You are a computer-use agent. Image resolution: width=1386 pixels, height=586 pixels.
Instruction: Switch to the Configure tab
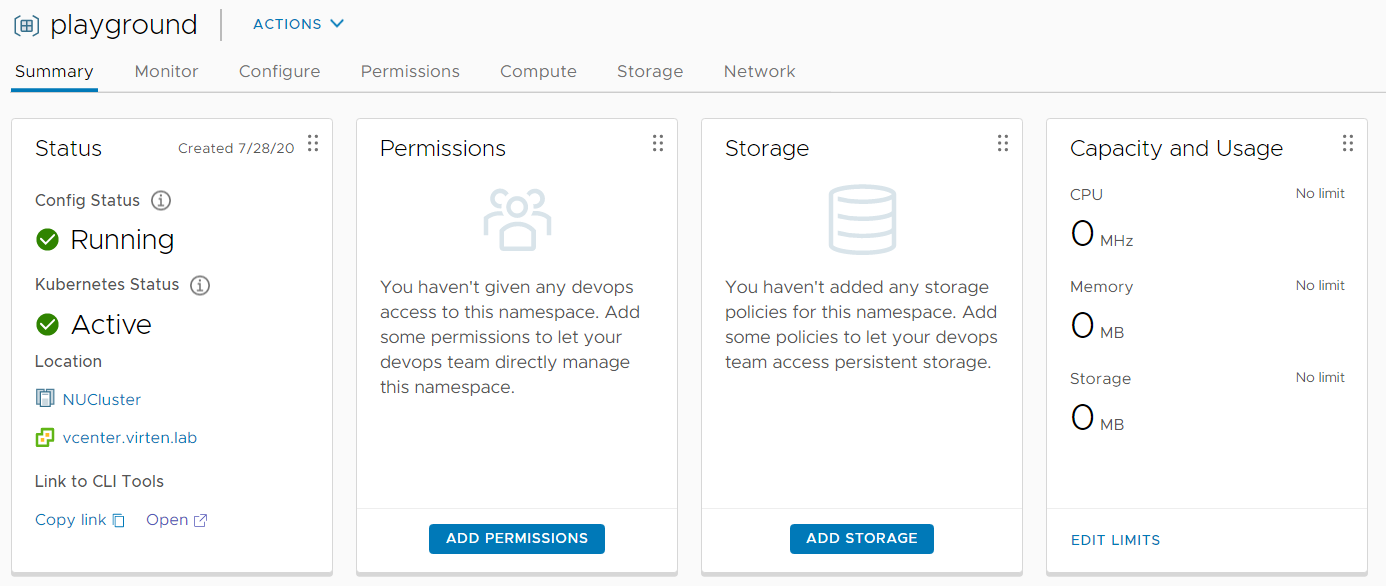[x=280, y=71]
